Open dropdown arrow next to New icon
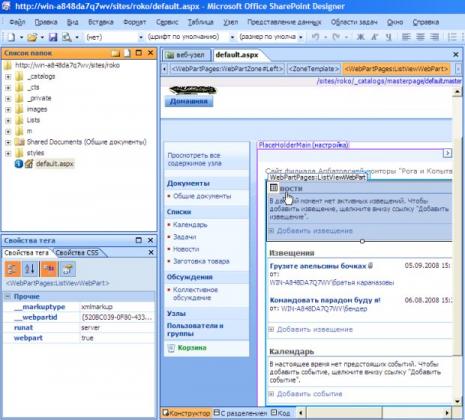This screenshot has width=465, height=420. 21,37
